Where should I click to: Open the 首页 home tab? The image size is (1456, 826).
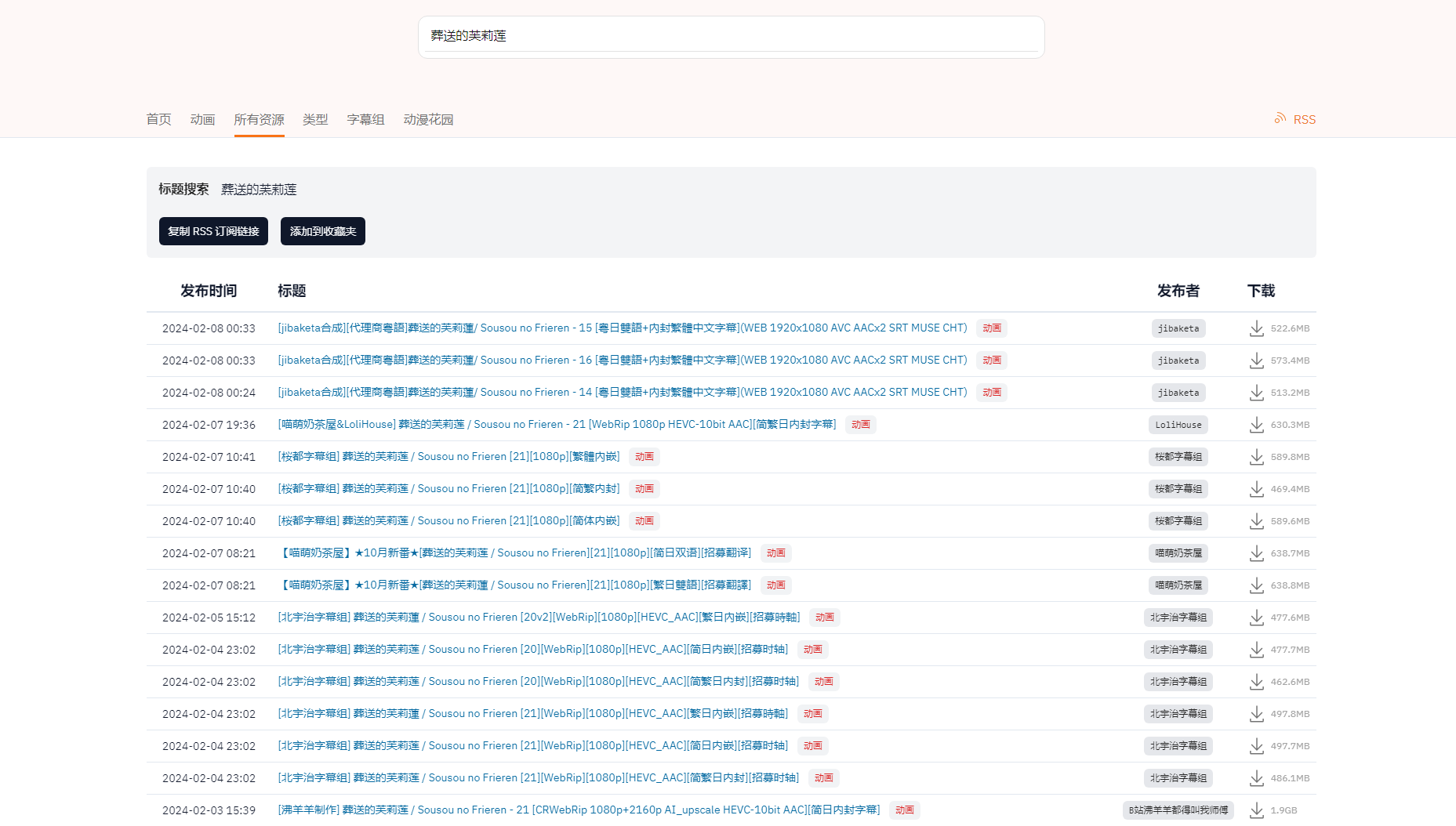(158, 119)
